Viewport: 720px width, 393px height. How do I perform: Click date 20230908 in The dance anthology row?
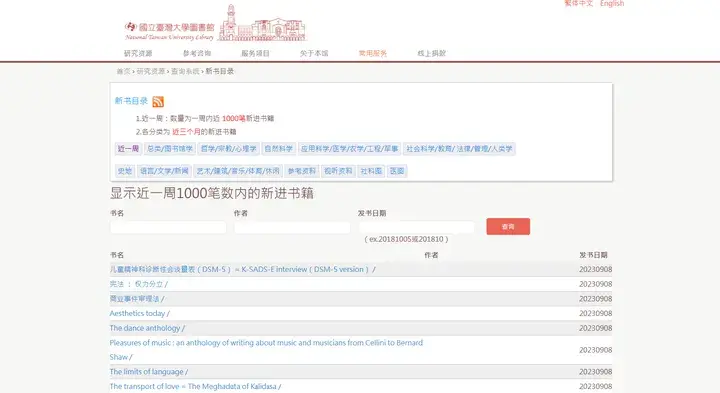click(595, 328)
